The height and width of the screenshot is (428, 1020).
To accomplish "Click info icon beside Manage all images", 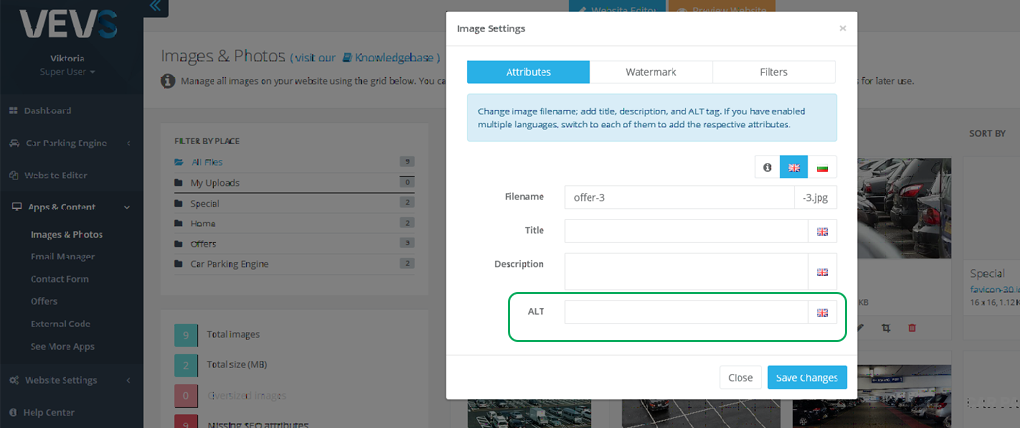I will [x=168, y=81].
